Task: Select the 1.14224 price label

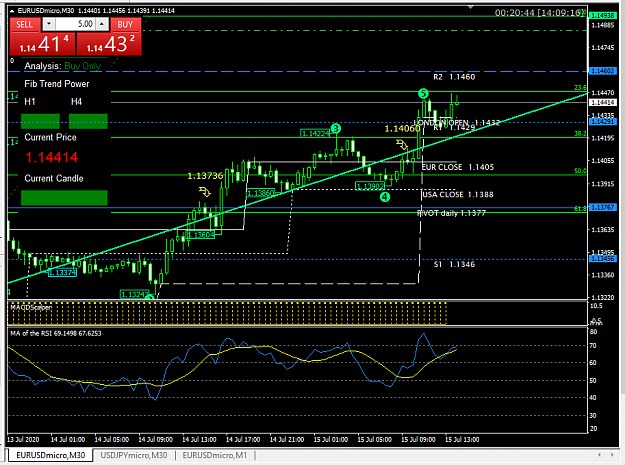Action: (x=315, y=133)
